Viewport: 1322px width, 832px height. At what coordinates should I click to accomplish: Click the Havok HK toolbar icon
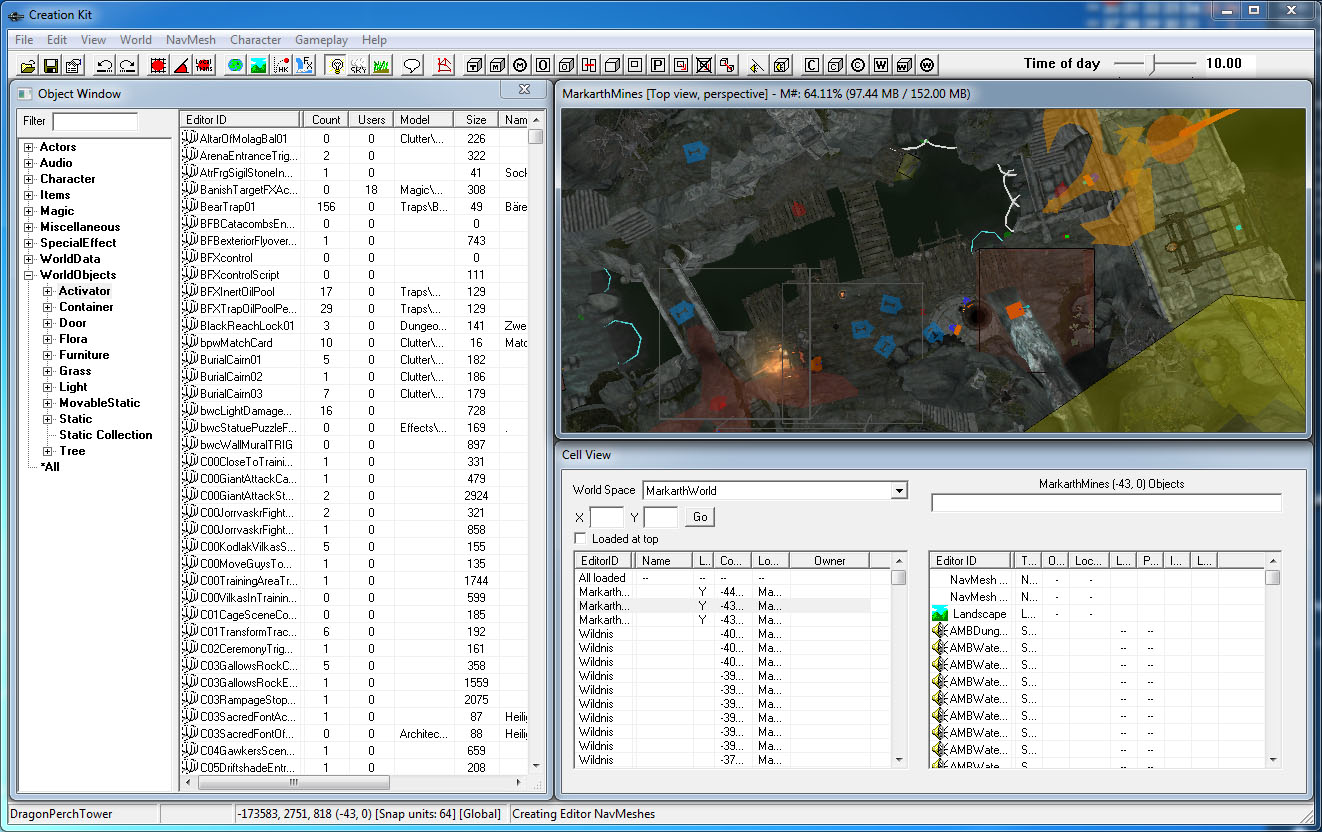pos(282,66)
